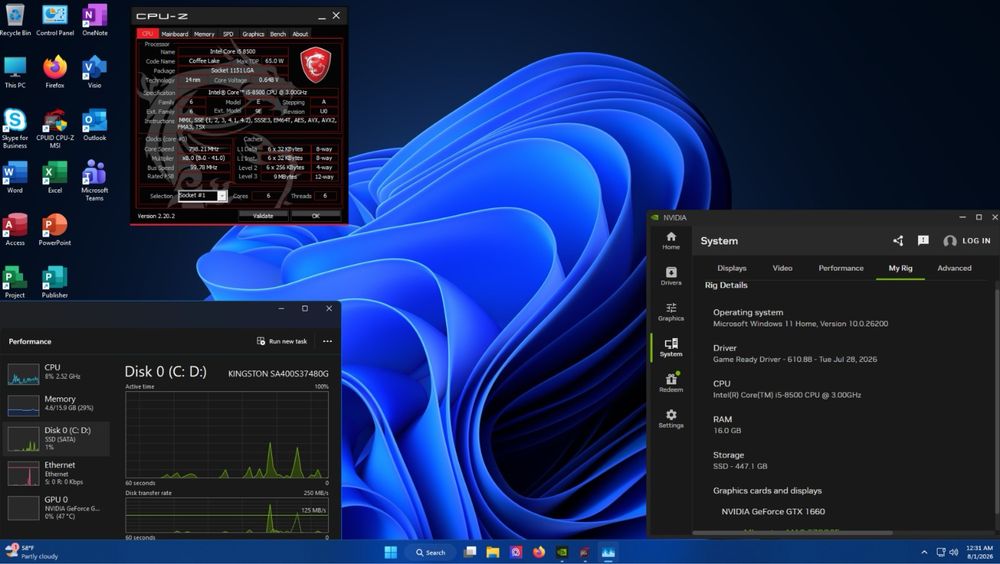Open Visio desktop shortcut
Image resolution: width=1000 pixels, height=564 pixels.
pyautogui.click(x=94, y=71)
